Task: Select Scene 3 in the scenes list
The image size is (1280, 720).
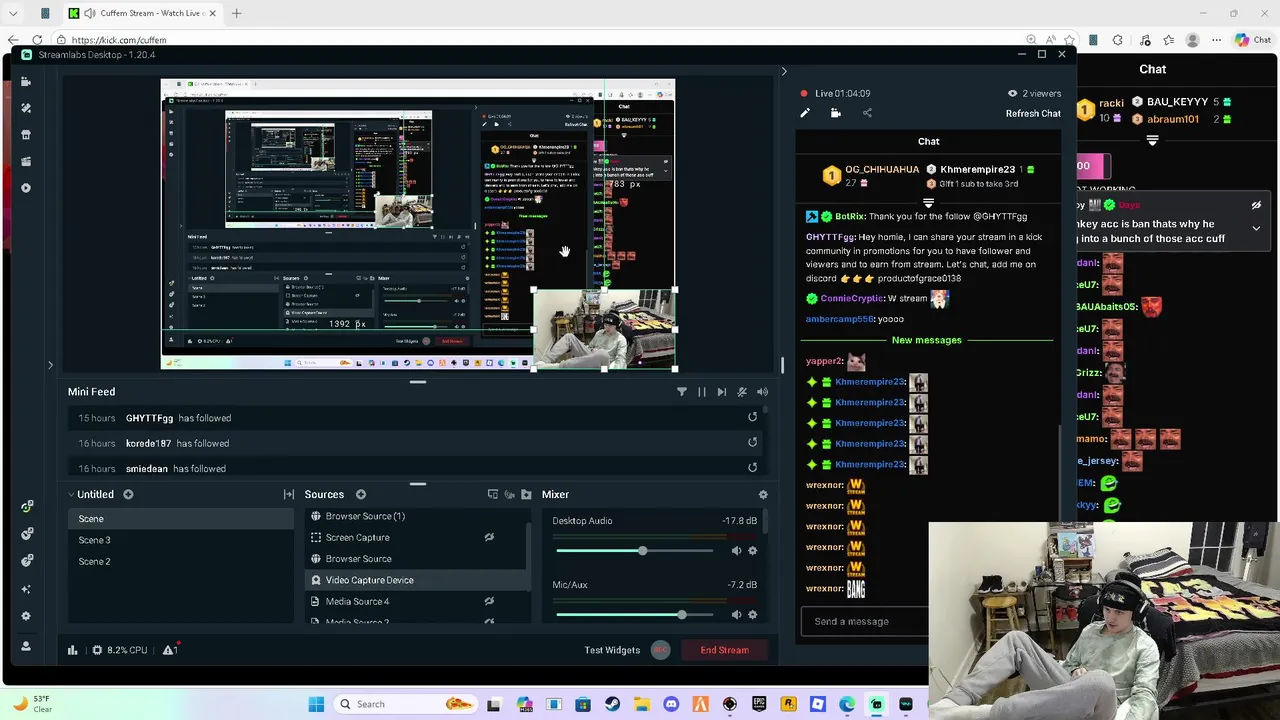Action: [x=180, y=540]
